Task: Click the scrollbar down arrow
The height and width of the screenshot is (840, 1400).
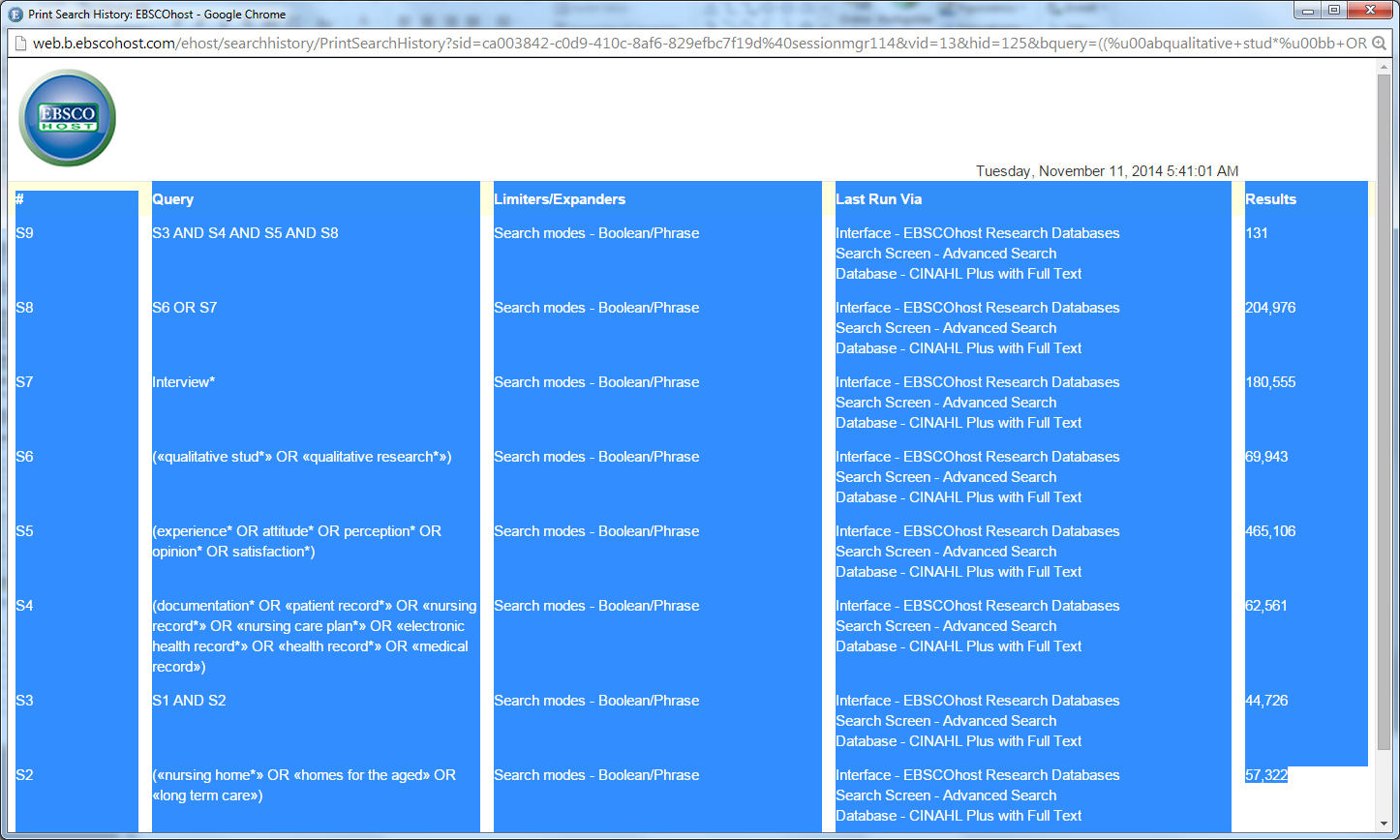Action: [1384, 825]
